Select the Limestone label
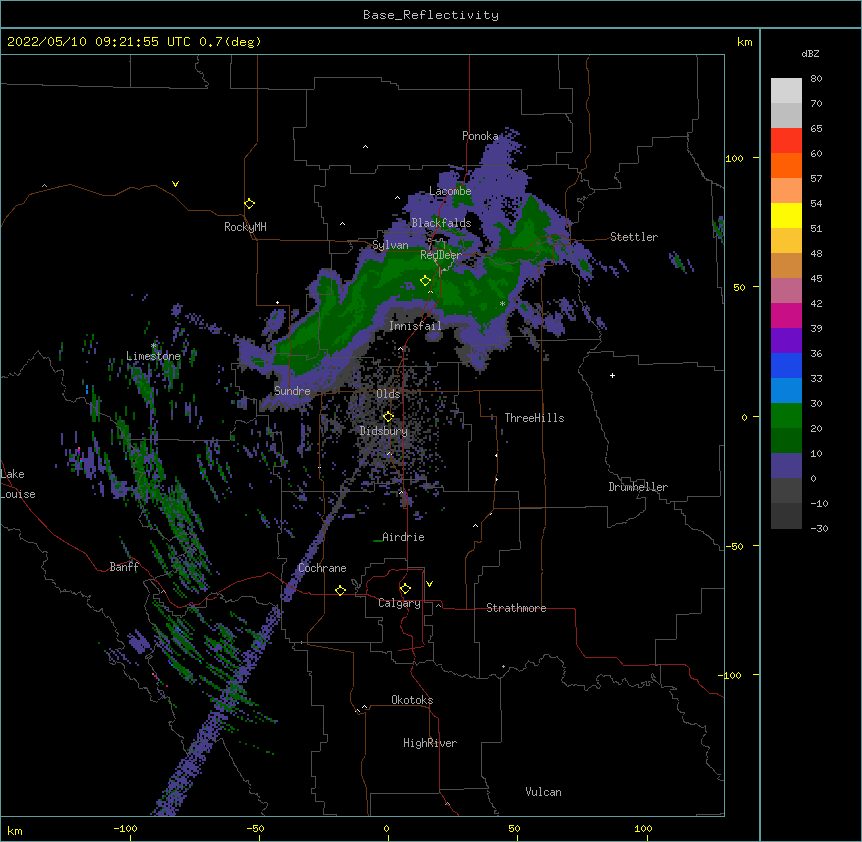862x842 pixels. coord(153,356)
